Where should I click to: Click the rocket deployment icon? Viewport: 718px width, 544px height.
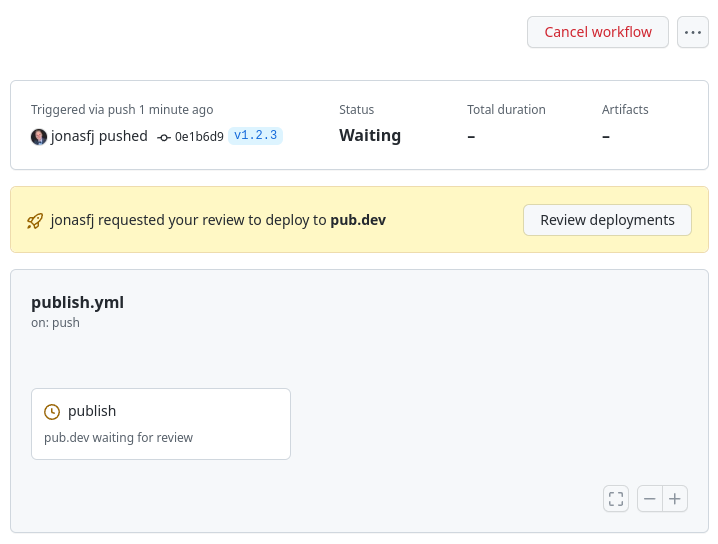tap(35, 221)
